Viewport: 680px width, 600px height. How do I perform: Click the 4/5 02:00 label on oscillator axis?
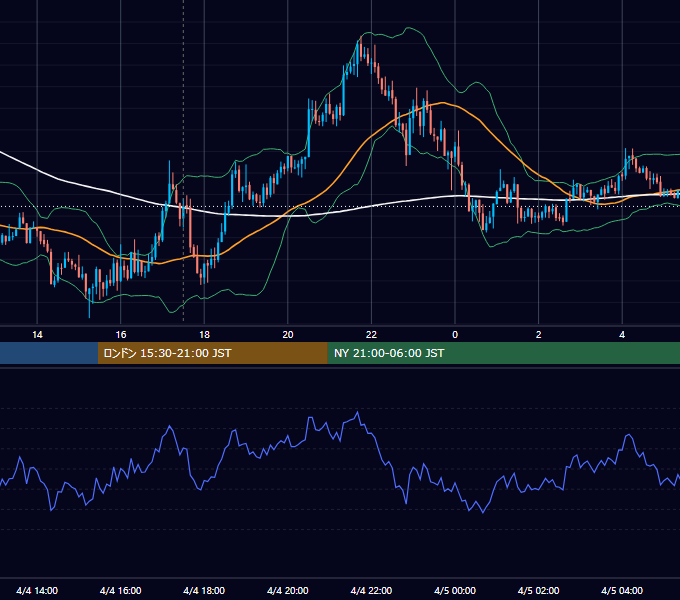click(538, 590)
